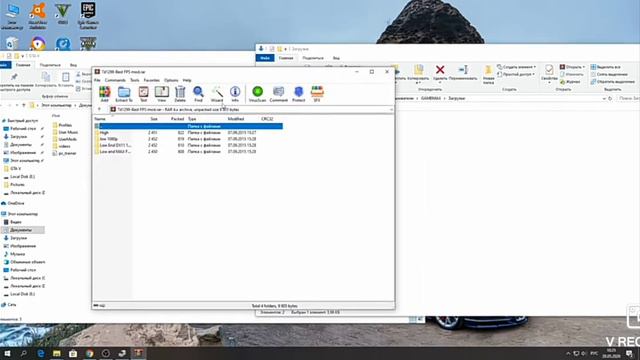Select the High folder in the archive
This screenshot has width=640, height=360.
coord(188,133)
